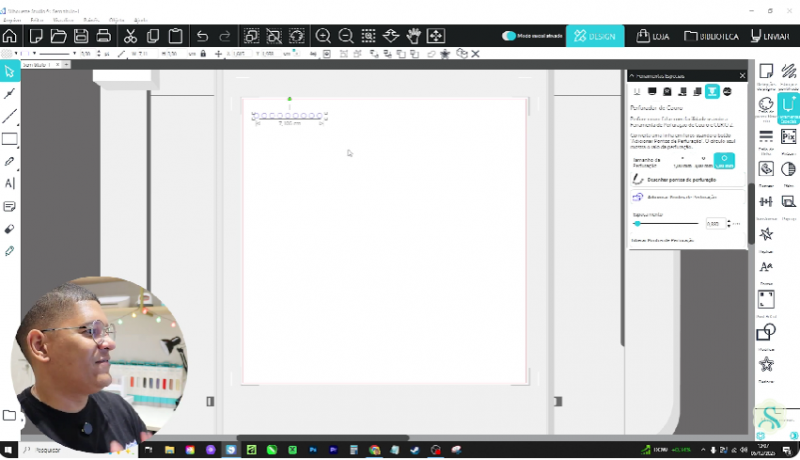
Task: Click the add perforation points button
Action: pos(687,197)
